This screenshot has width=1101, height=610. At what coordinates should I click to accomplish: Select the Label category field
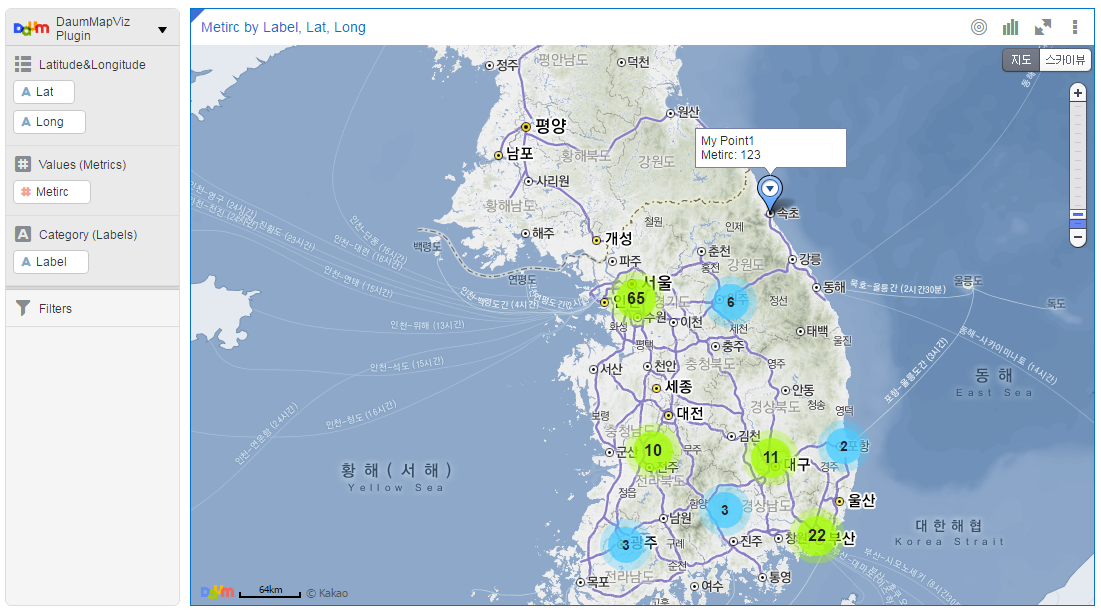(50, 262)
